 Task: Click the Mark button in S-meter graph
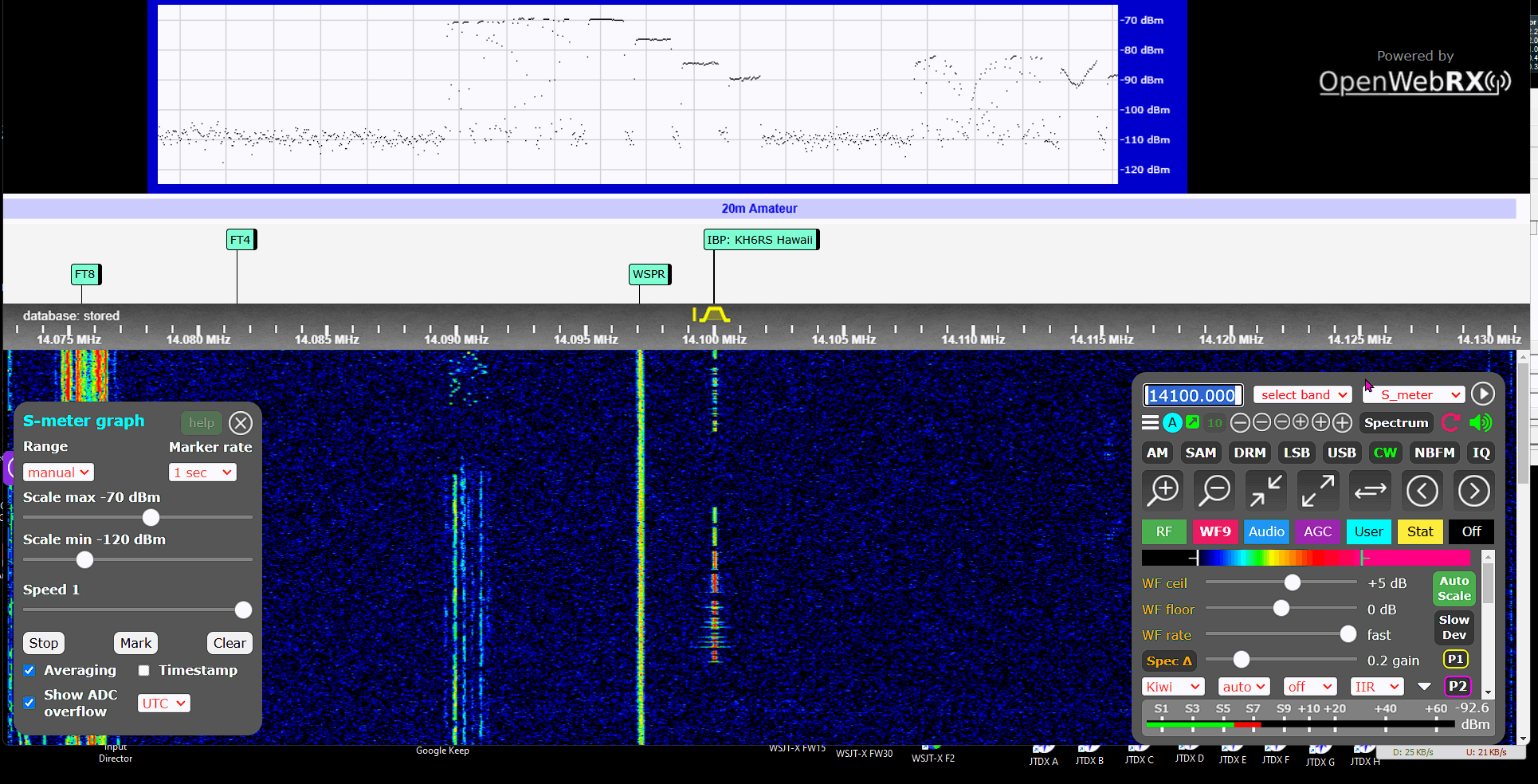[135, 643]
